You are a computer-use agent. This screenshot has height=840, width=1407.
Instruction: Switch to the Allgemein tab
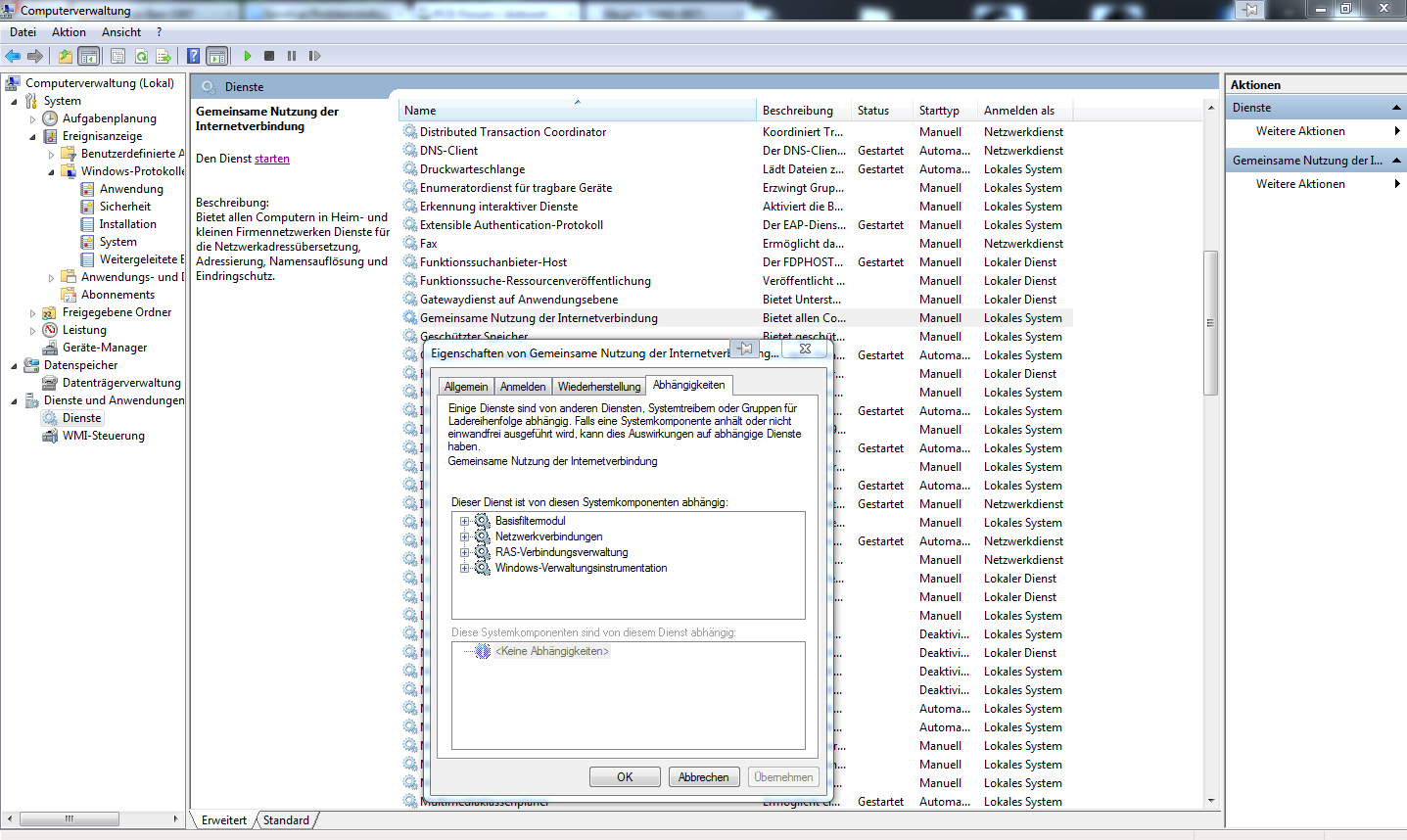pos(465,387)
